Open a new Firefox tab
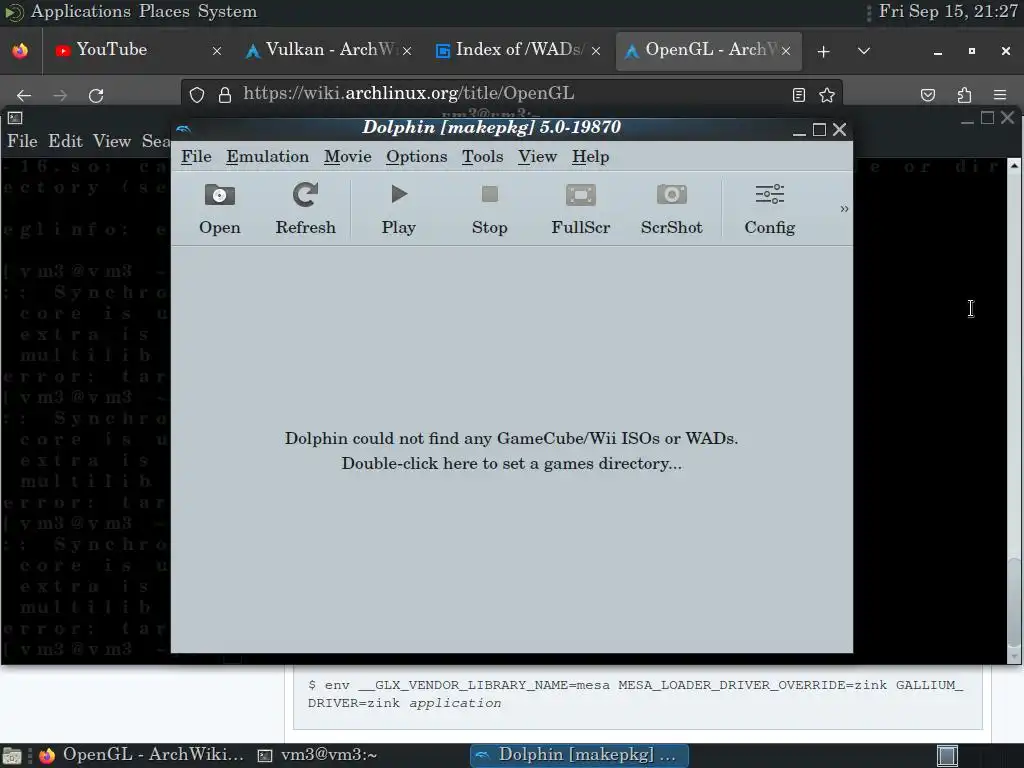1024x768 pixels. tap(824, 51)
